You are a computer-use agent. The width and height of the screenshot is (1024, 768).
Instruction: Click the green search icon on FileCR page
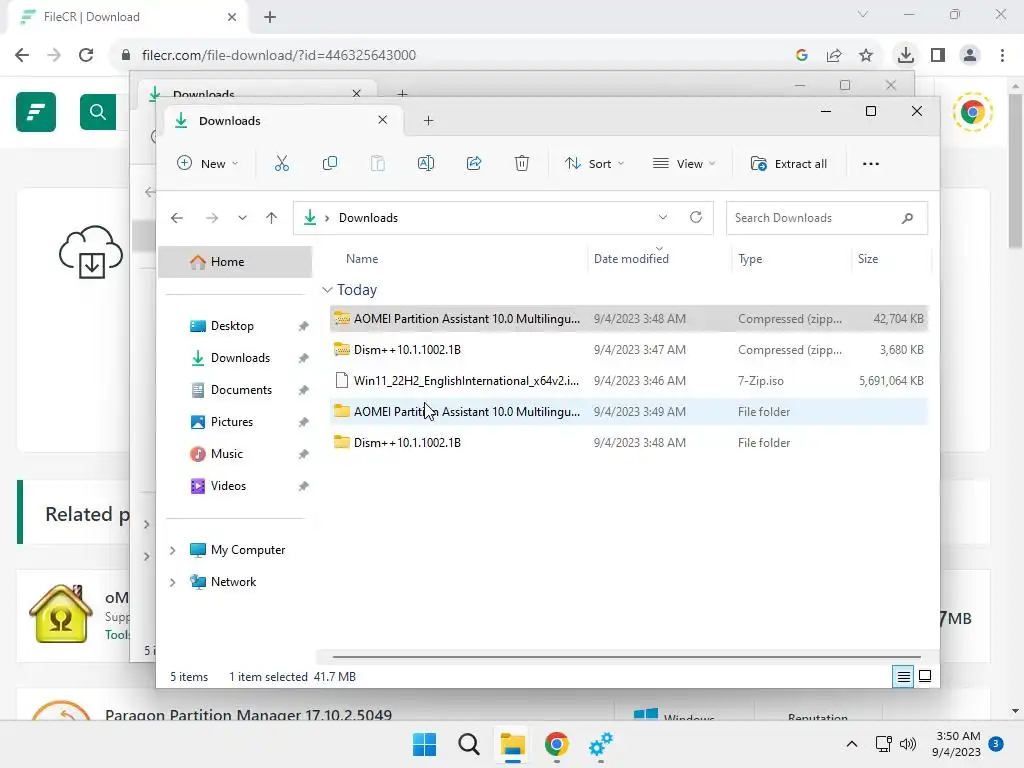98,112
